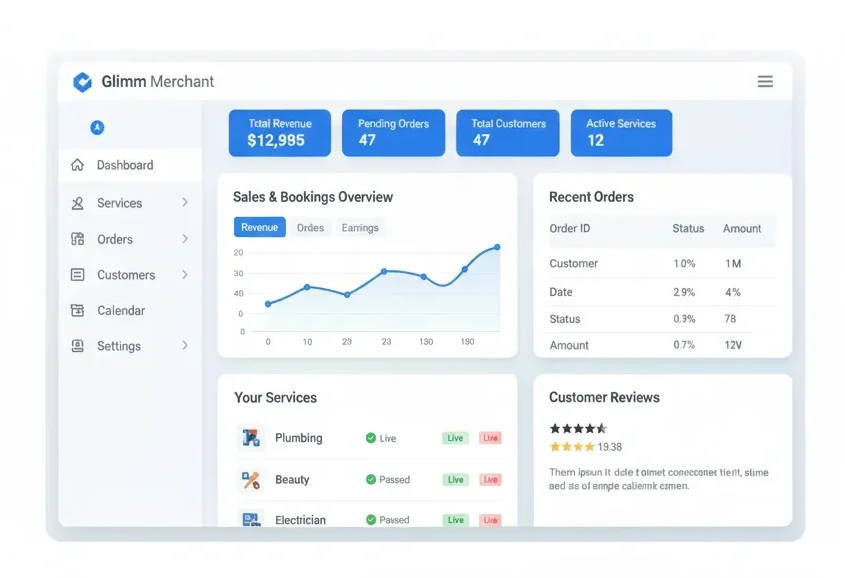Click the Dashboard home icon
The image size is (845, 578).
pos(78,165)
